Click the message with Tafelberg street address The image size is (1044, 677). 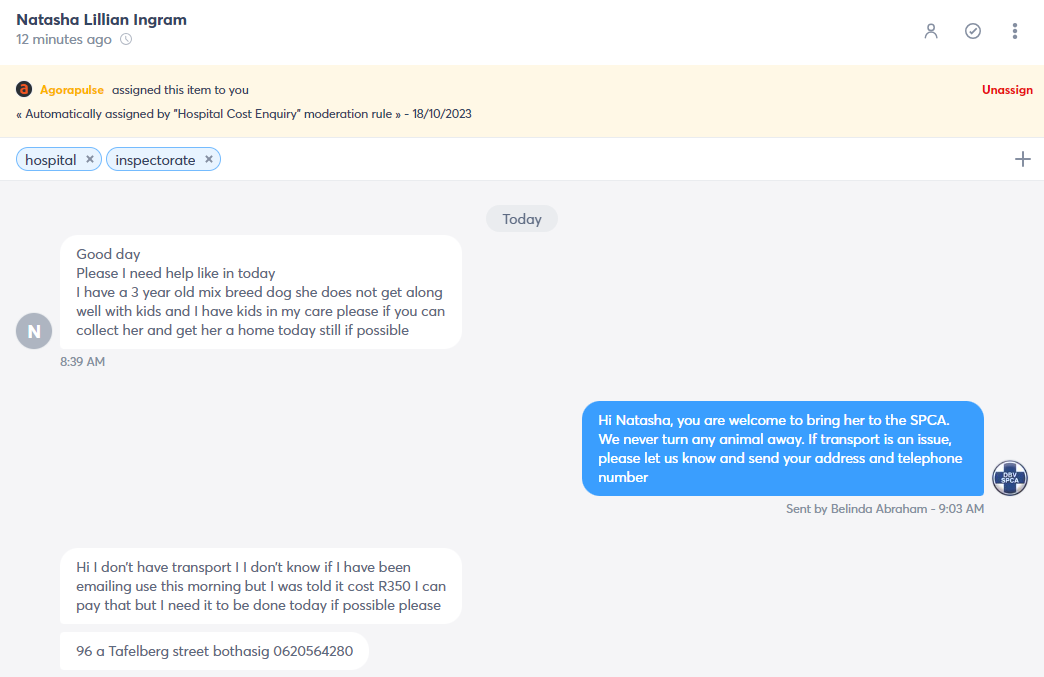click(214, 651)
